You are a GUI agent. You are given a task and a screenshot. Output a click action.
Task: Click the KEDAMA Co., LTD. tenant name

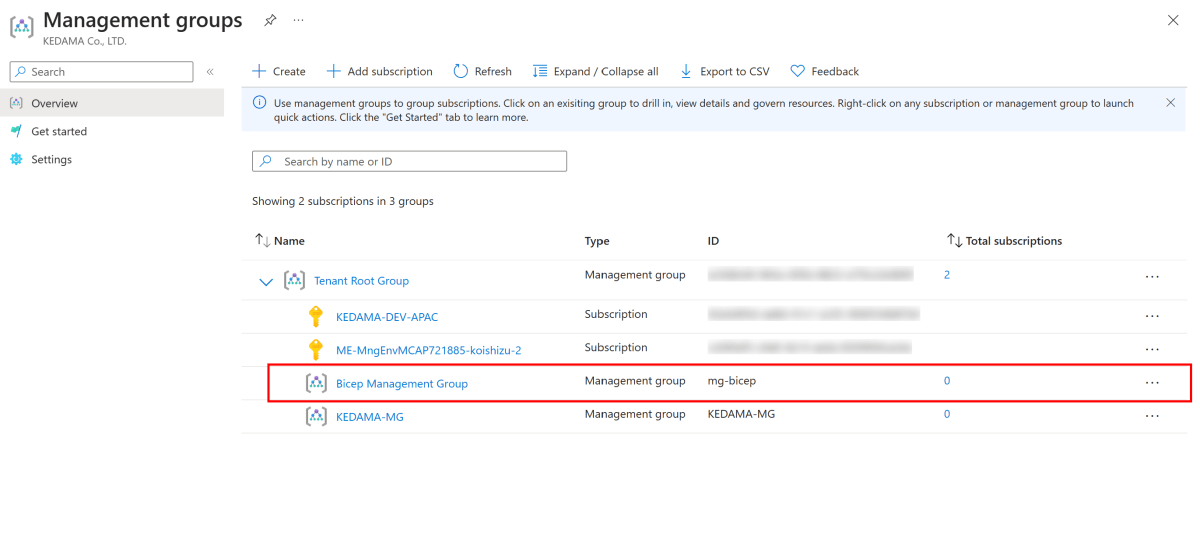85,42
